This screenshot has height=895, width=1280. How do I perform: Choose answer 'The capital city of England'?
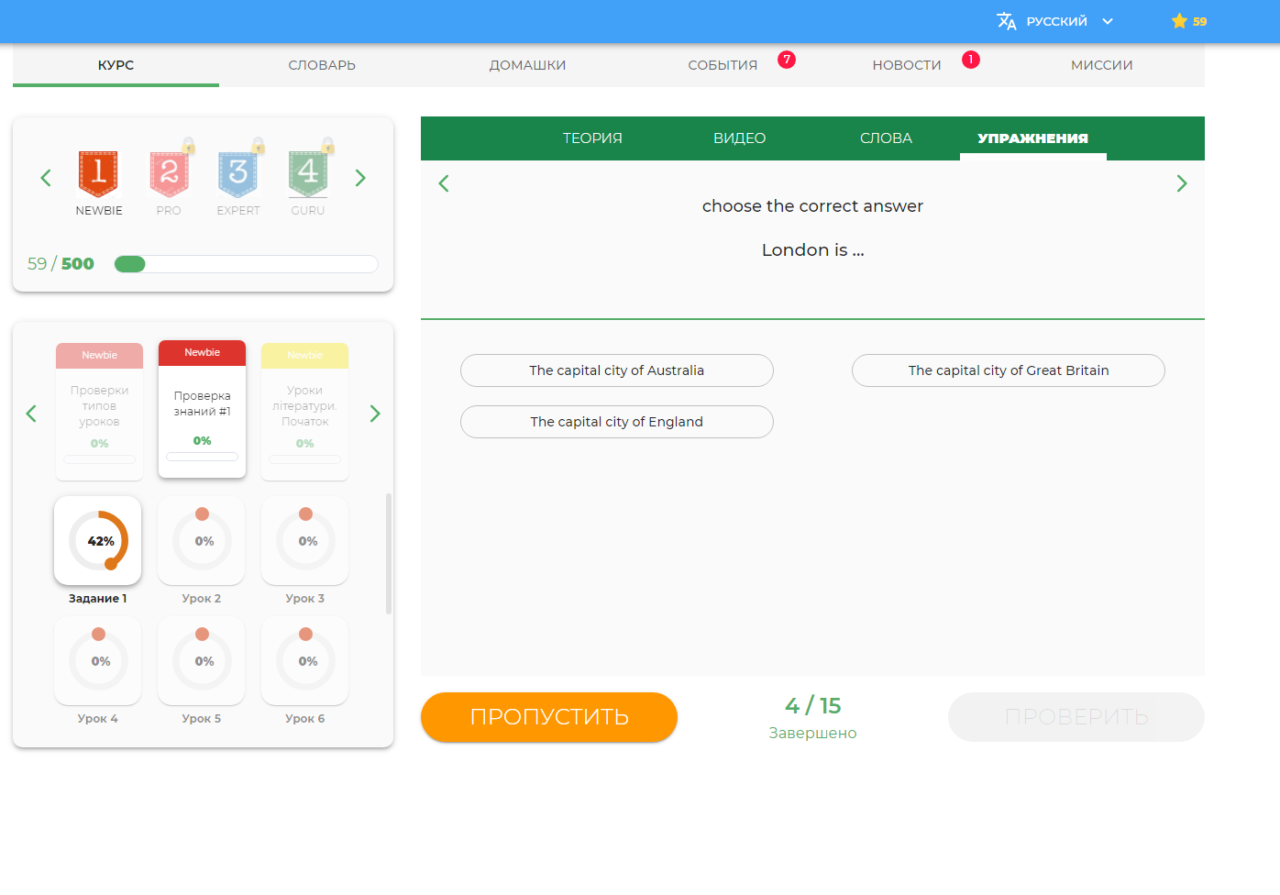coord(616,422)
